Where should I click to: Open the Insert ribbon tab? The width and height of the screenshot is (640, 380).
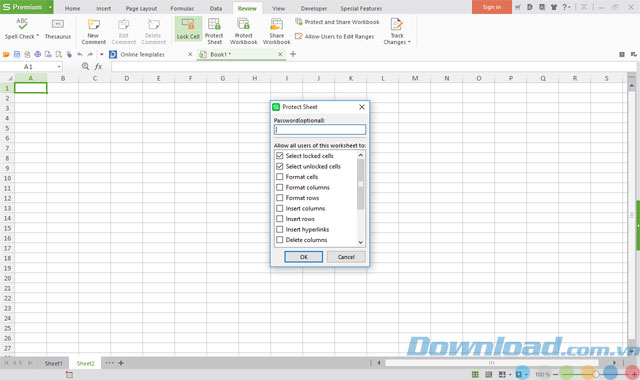point(103,8)
